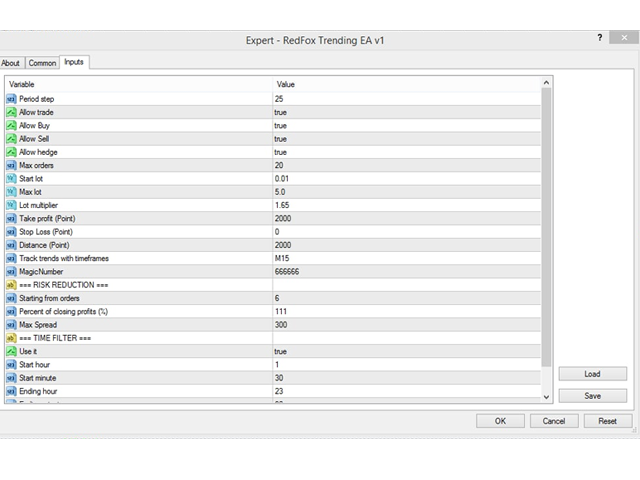Select the Stop Loss (Point) variable name

click(x=46, y=232)
